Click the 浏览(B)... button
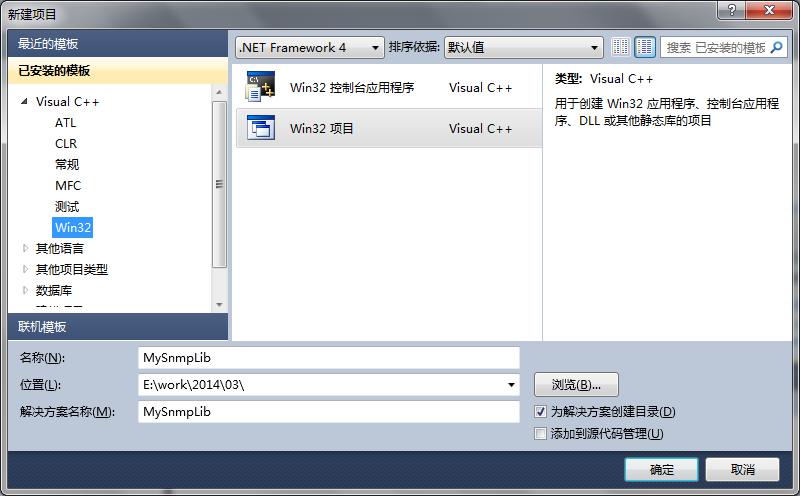This screenshot has width=800, height=496. tap(576, 385)
